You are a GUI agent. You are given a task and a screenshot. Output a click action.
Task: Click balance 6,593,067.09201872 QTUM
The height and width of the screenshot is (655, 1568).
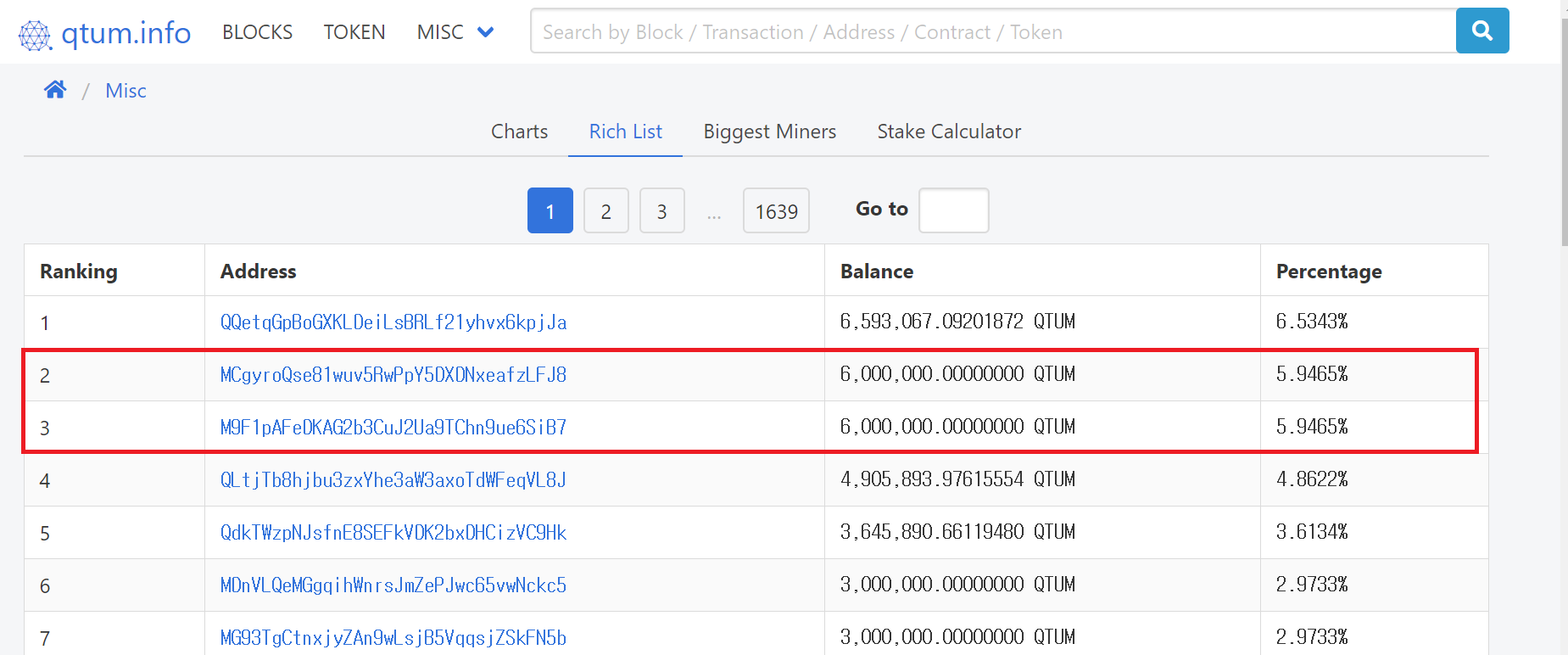click(x=957, y=322)
